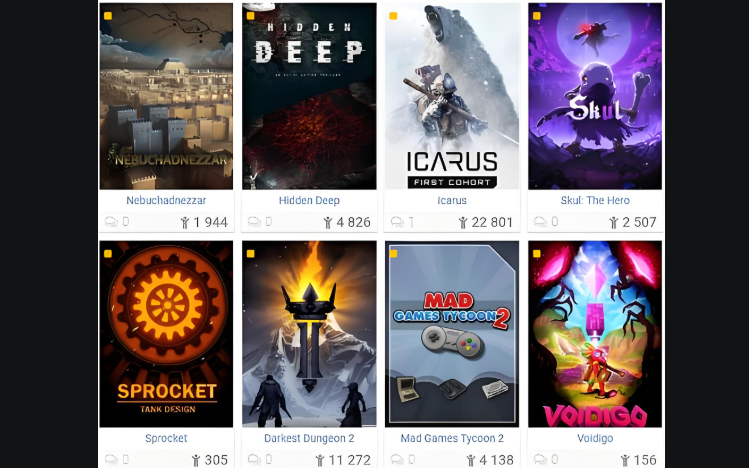Click the comments bubble icon under Icarus
749x468 pixels.
tap(397, 222)
